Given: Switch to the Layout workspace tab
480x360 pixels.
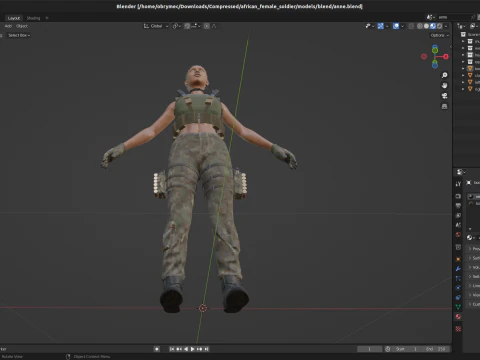Looking at the screenshot, I should click(x=14, y=18).
